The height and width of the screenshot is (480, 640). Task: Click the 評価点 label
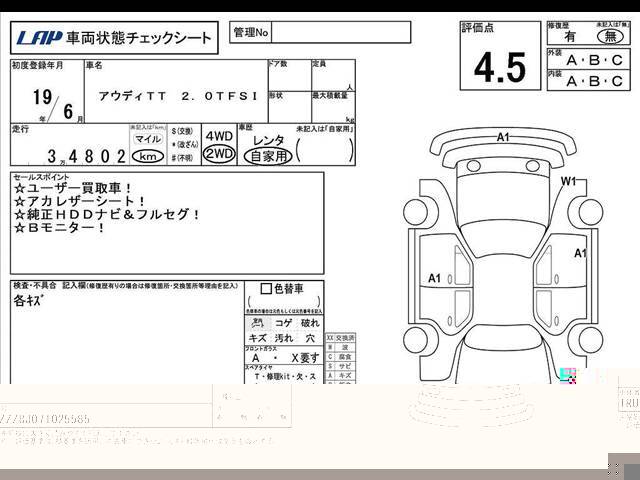click(x=477, y=28)
